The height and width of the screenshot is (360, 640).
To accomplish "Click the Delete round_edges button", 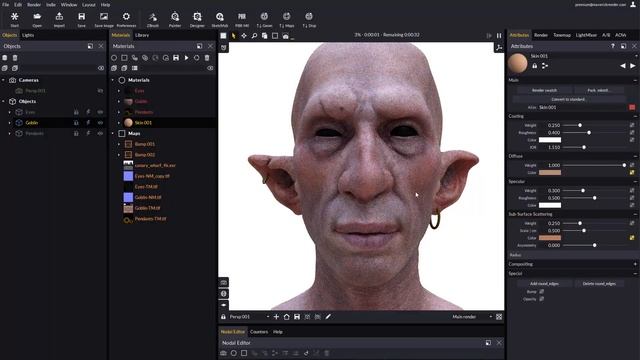I will coord(599,284).
